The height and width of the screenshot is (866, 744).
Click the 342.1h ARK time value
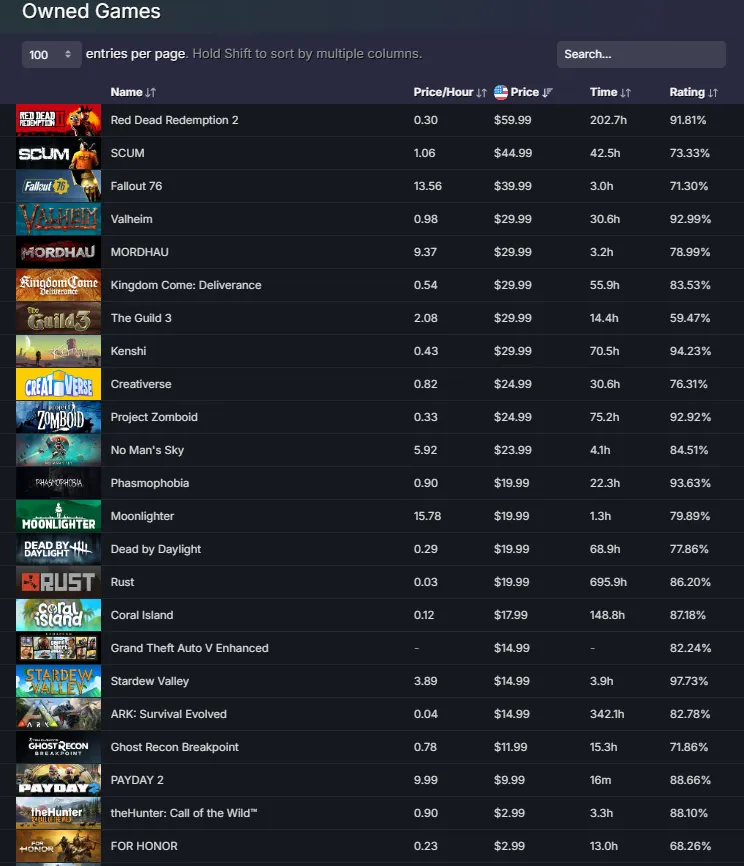pyautogui.click(x=607, y=714)
